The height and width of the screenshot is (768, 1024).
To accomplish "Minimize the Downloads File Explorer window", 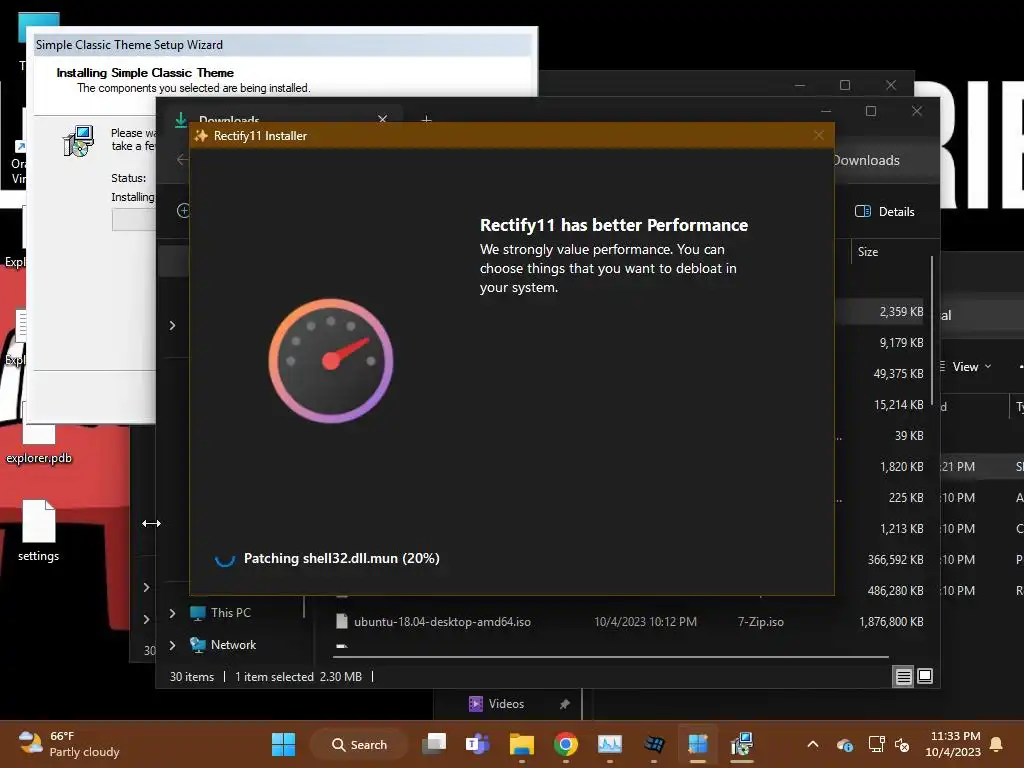I will [825, 111].
